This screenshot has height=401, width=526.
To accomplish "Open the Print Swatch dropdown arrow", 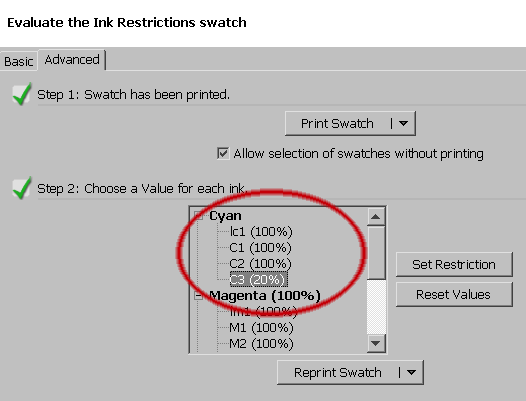I will pyautogui.click(x=404, y=123).
